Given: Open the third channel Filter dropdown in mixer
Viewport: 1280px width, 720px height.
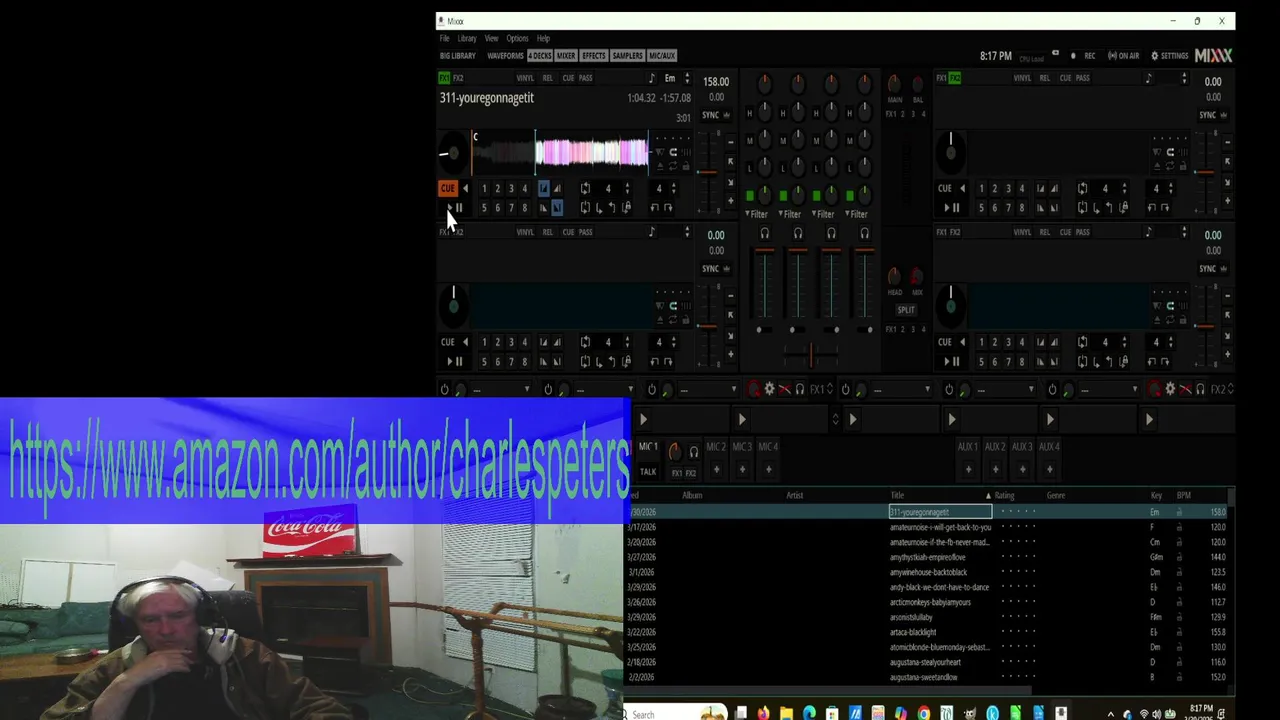Looking at the screenshot, I should 823,214.
